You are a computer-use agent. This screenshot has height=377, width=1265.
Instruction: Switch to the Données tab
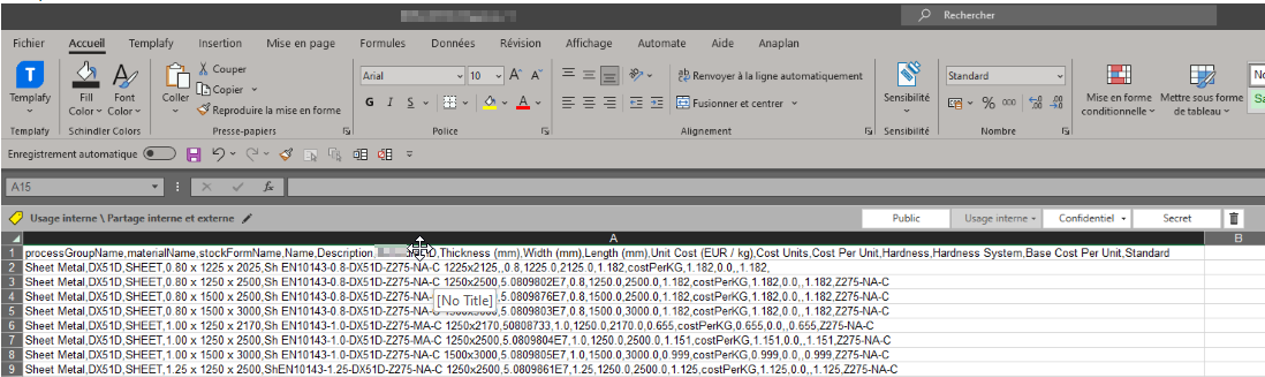coord(453,43)
